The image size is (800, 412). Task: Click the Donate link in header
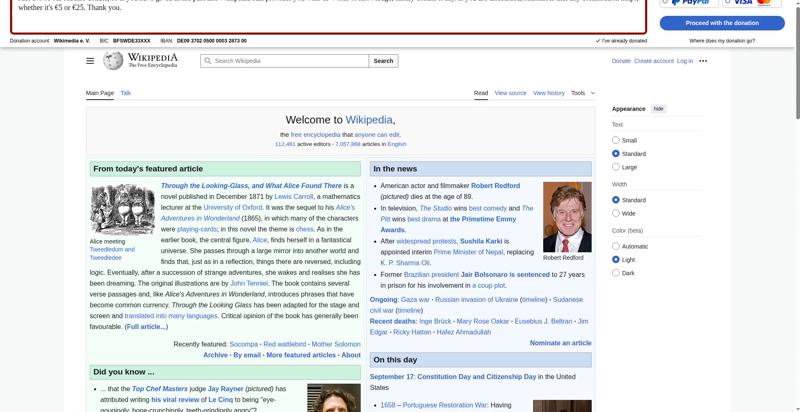[x=621, y=61]
